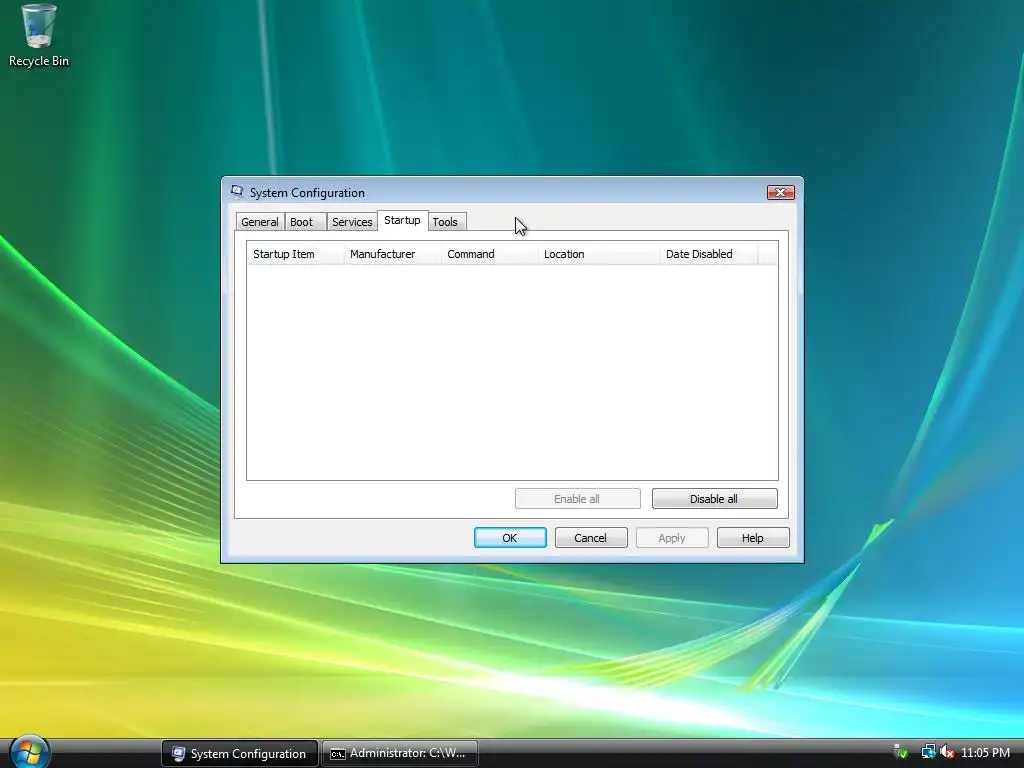
Task: Click the 11:05 PM taskbar clock
Action: (985, 753)
